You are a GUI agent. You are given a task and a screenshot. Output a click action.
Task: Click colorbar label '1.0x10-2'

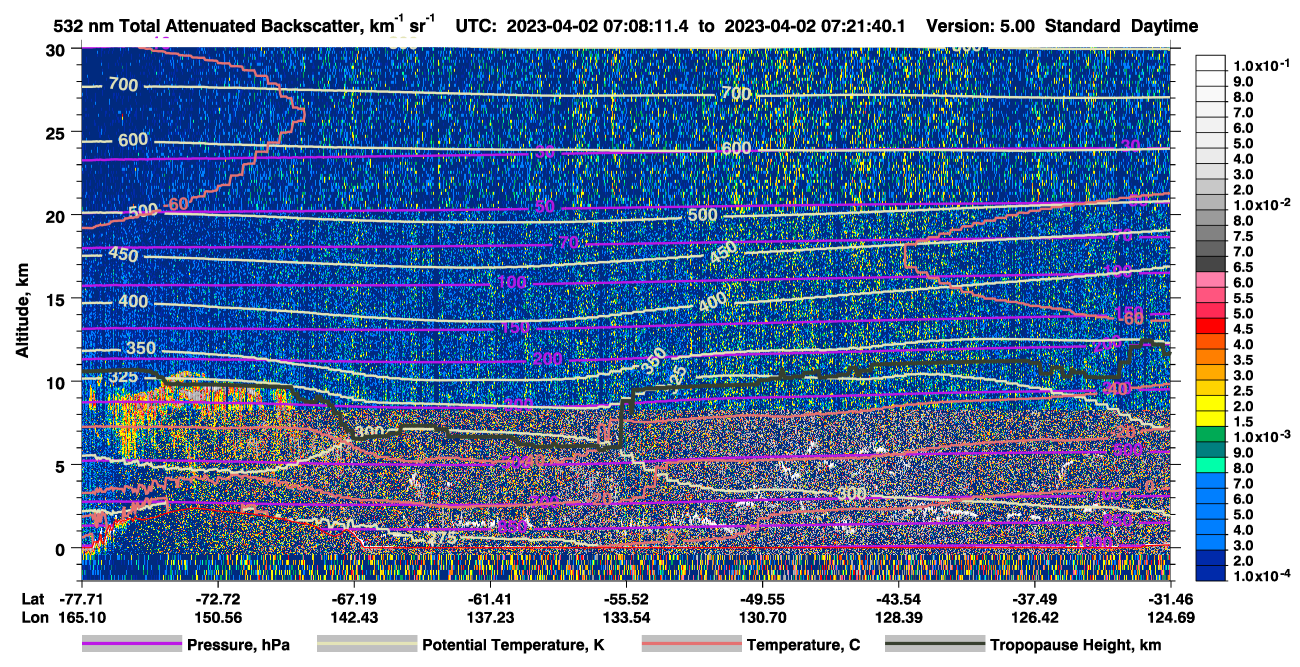click(1262, 204)
